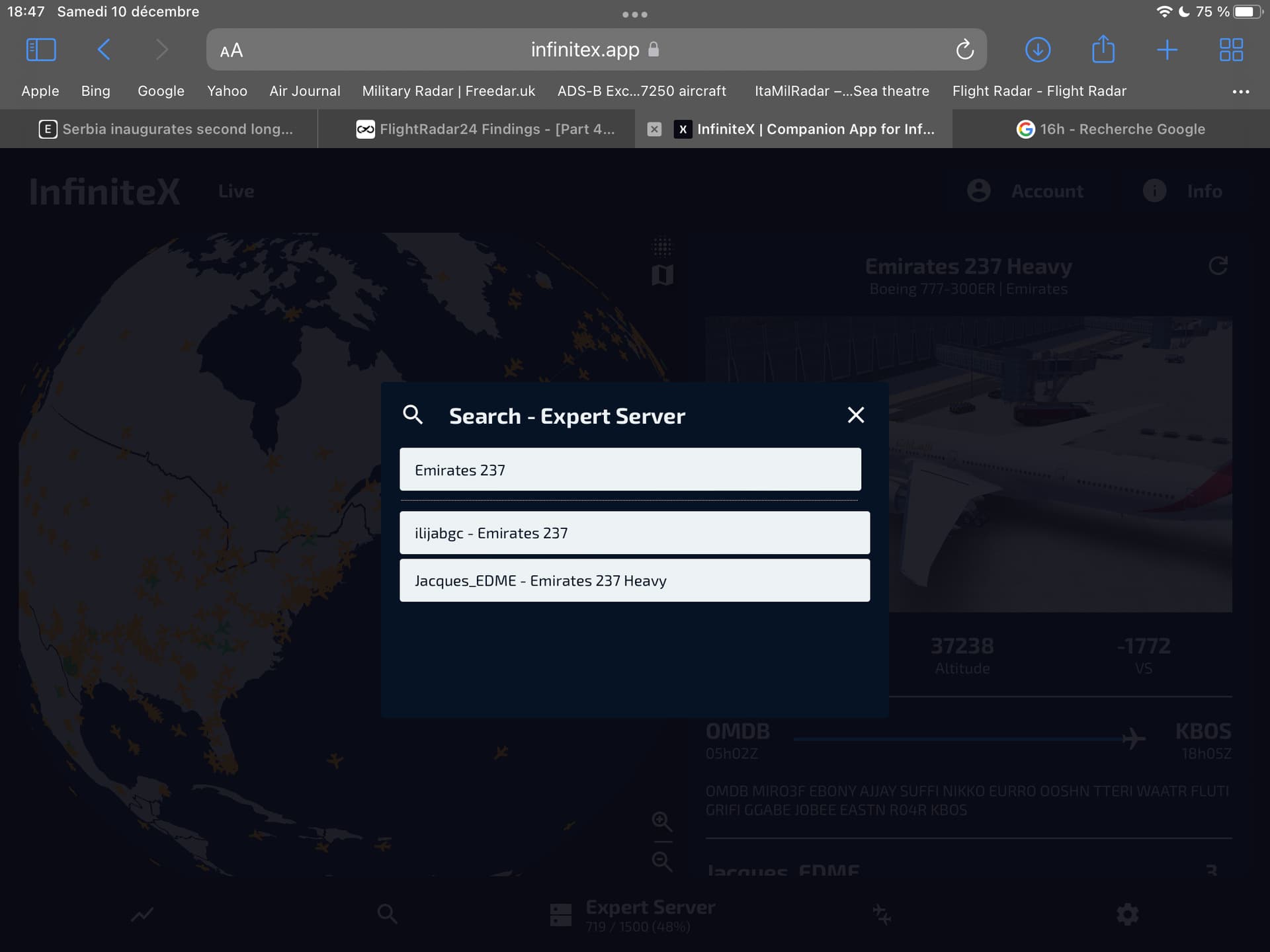The image size is (1270, 952).
Task: Expand bookmarks bar overflow dots
Action: click(x=1240, y=91)
